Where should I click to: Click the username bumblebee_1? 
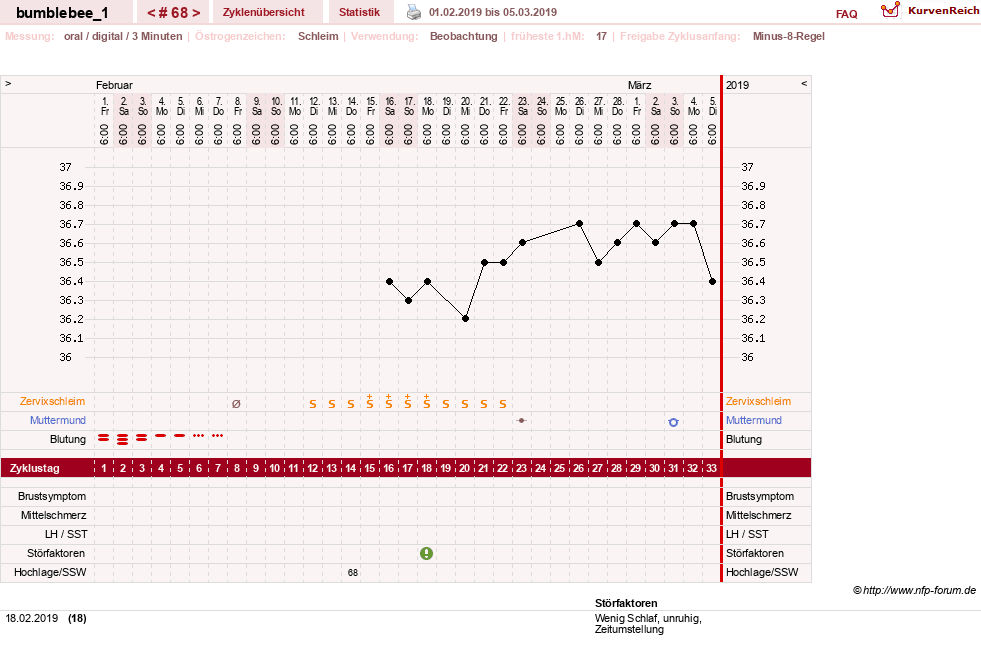point(62,13)
